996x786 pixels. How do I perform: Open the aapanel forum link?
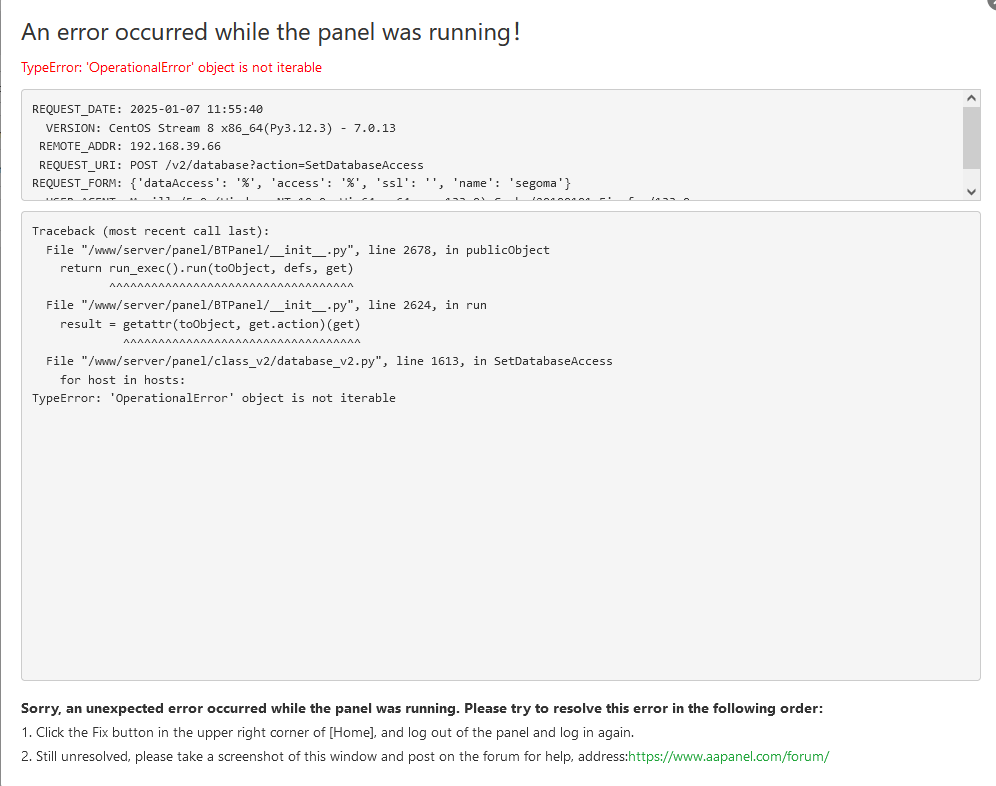pos(728,756)
